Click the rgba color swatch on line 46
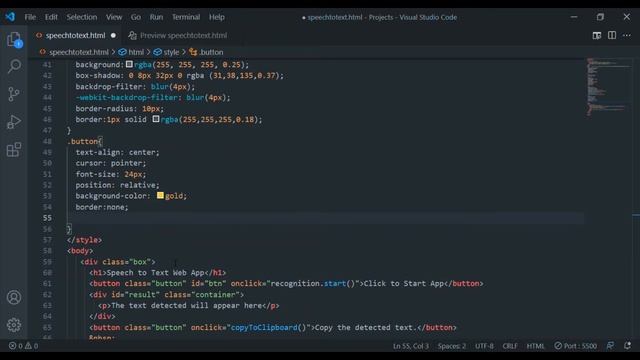The height and width of the screenshot is (360, 640). pyautogui.click(x=156, y=119)
